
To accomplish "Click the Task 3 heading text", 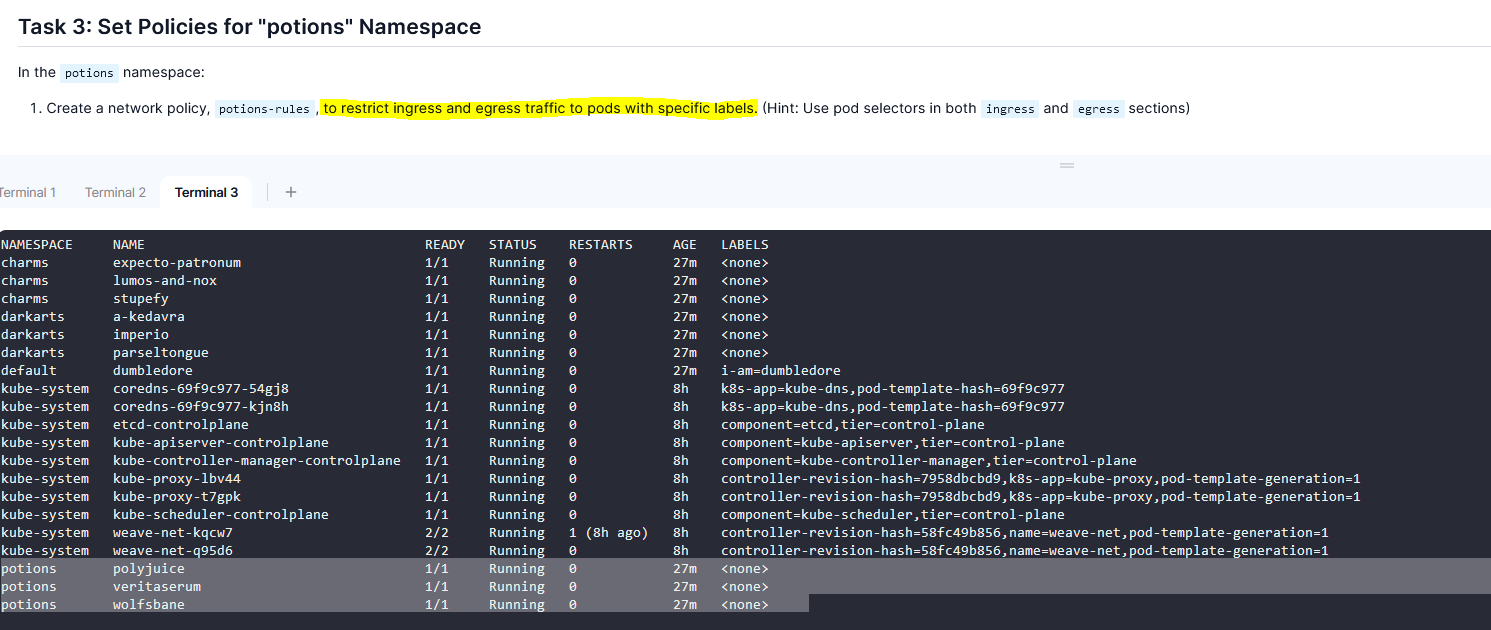I will point(249,27).
